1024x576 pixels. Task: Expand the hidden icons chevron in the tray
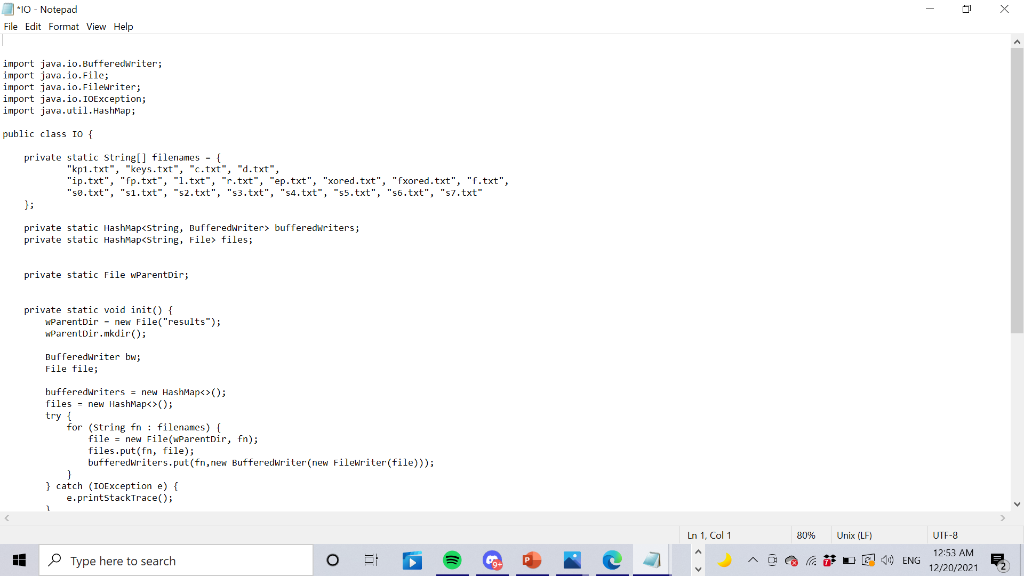[x=753, y=560]
